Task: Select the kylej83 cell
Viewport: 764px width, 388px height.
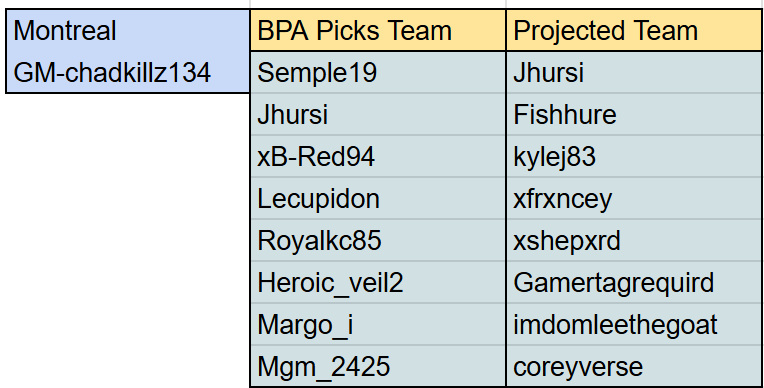Action: [634, 156]
